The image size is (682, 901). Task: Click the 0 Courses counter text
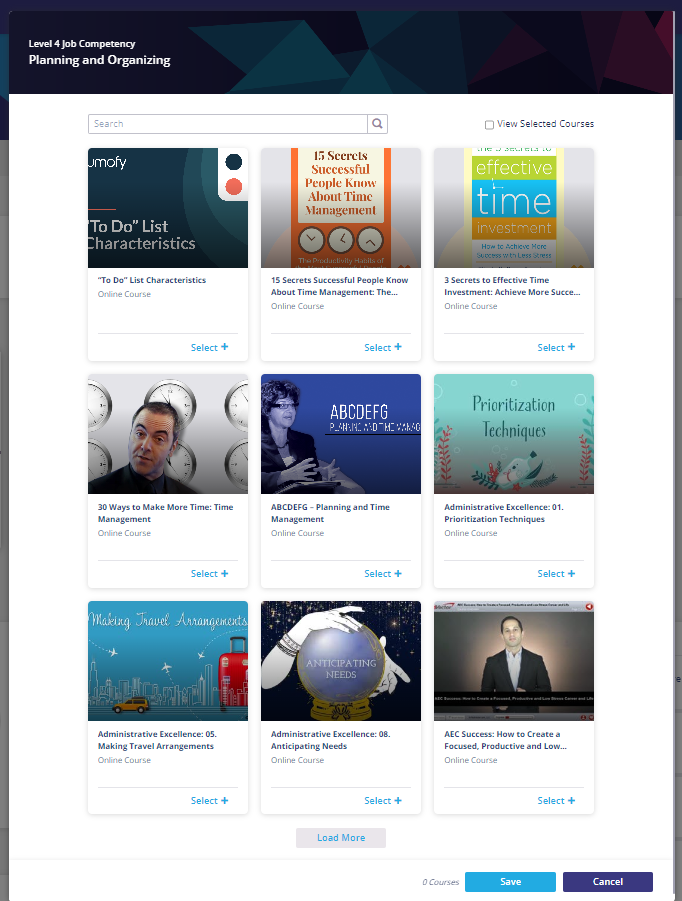tap(441, 882)
